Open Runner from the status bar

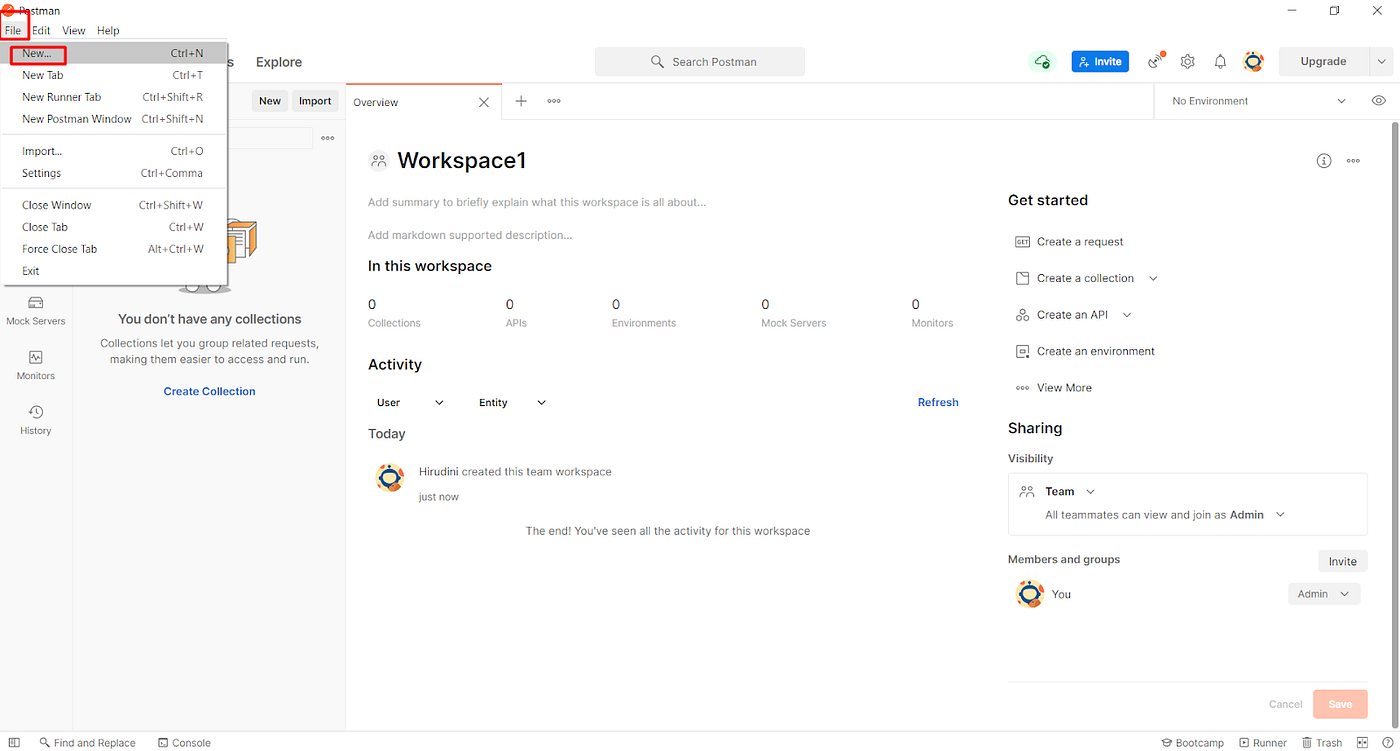coord(1262,743)
